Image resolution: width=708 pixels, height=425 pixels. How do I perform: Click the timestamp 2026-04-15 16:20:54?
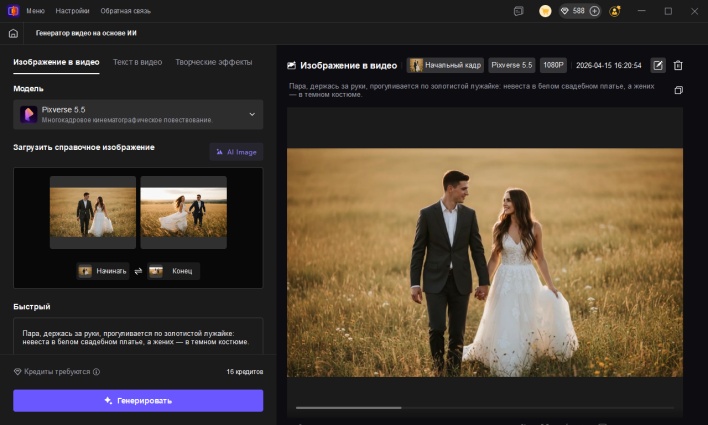(x=609, y=65)
